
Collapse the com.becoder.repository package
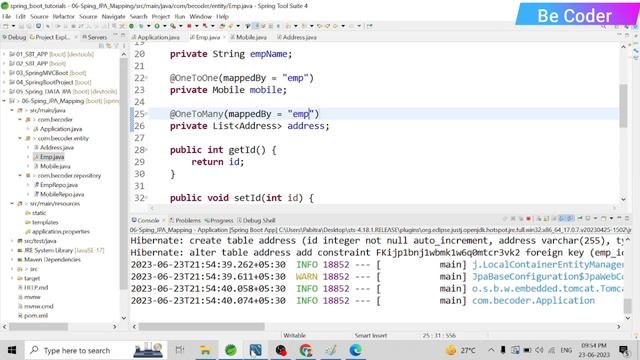(x=20, y=176)
